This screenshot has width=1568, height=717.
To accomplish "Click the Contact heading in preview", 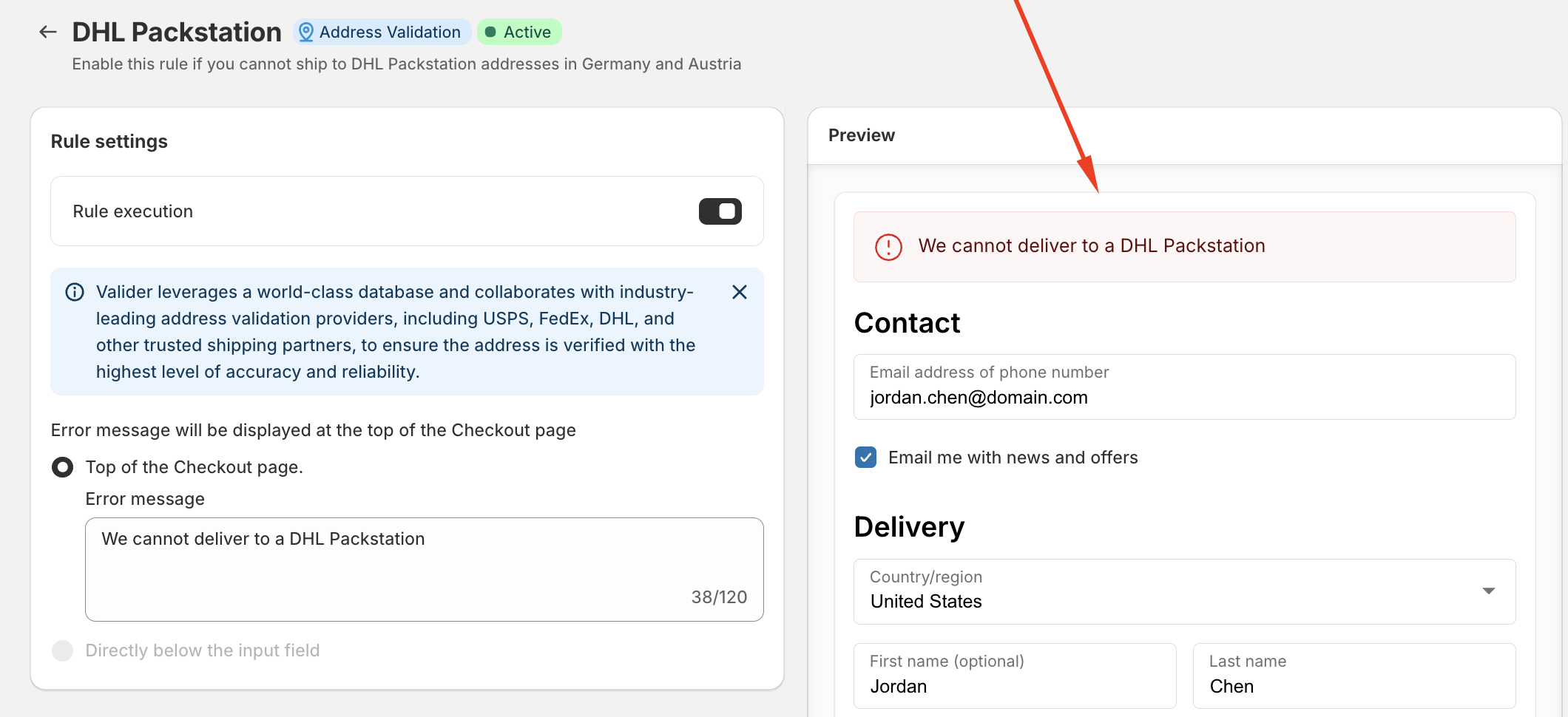I will [907, 323].
